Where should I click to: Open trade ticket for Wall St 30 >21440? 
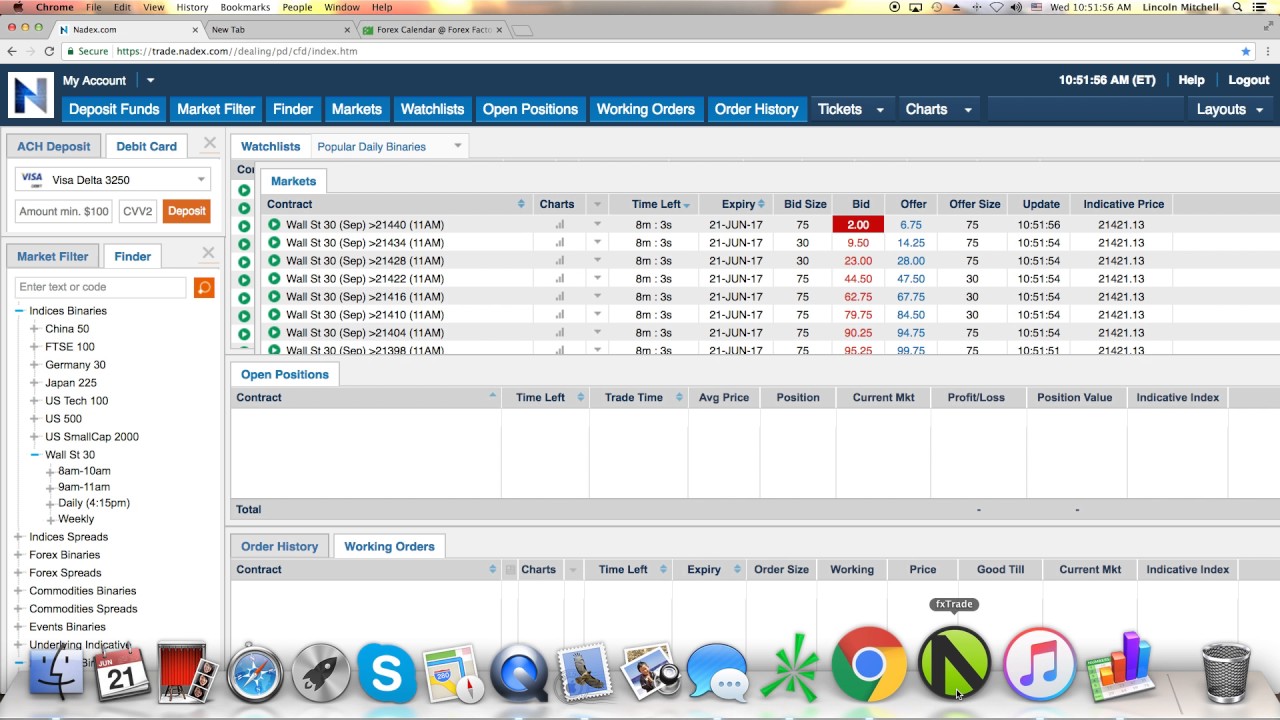tap(274, 225)
